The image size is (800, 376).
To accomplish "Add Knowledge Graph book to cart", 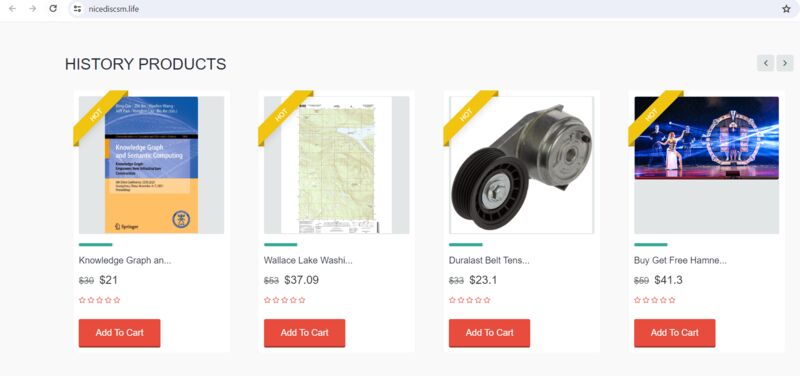I will pos(119,333).
